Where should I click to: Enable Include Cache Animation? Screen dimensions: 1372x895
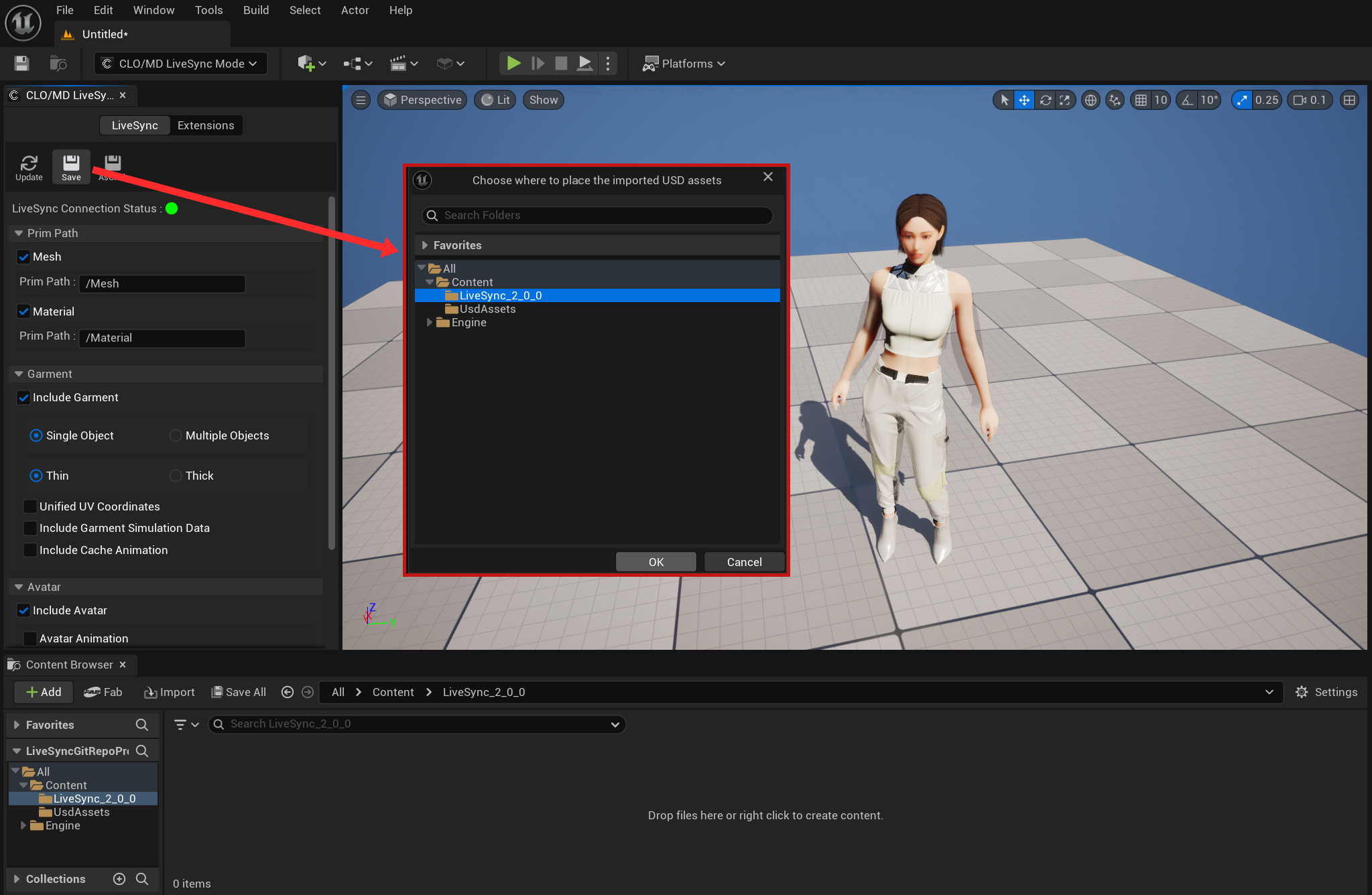point(30,550)
